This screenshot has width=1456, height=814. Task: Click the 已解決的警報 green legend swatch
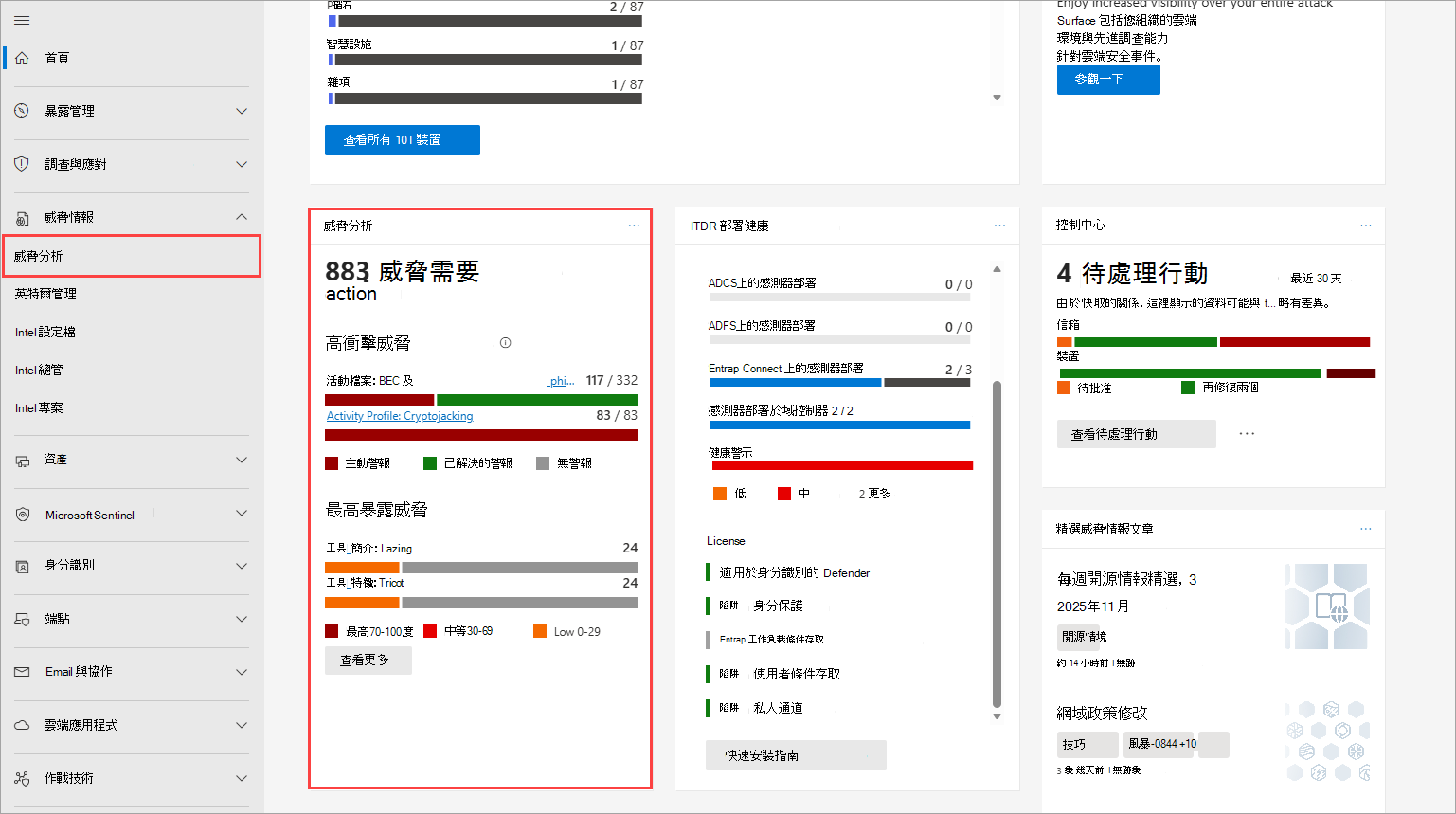click(430, 463)
